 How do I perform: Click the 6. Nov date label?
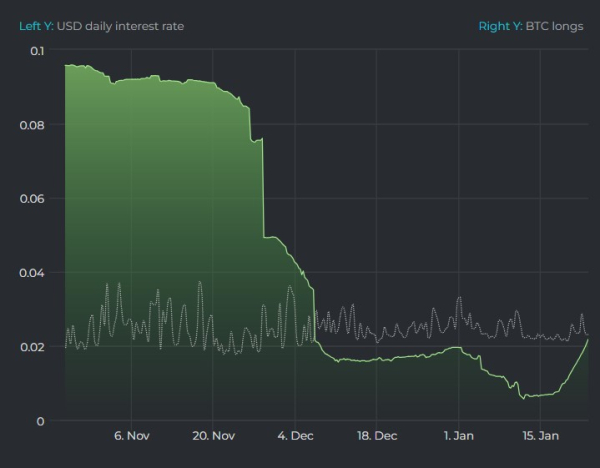click(131, 436)
